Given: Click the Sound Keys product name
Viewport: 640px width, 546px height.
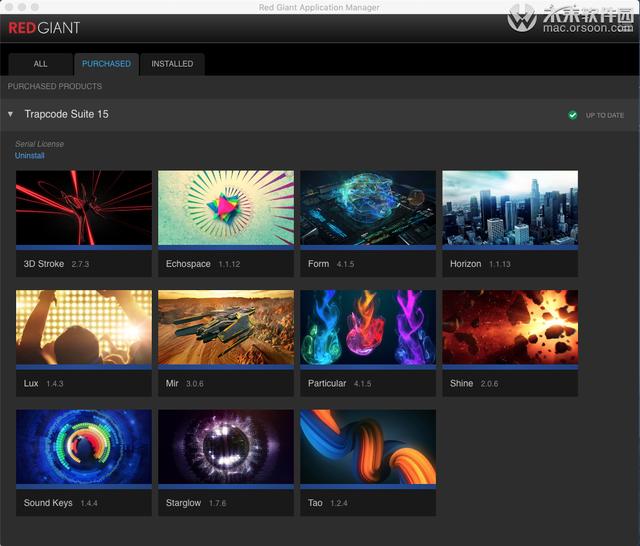Looking at the screenshot, I should click(48, 503).
